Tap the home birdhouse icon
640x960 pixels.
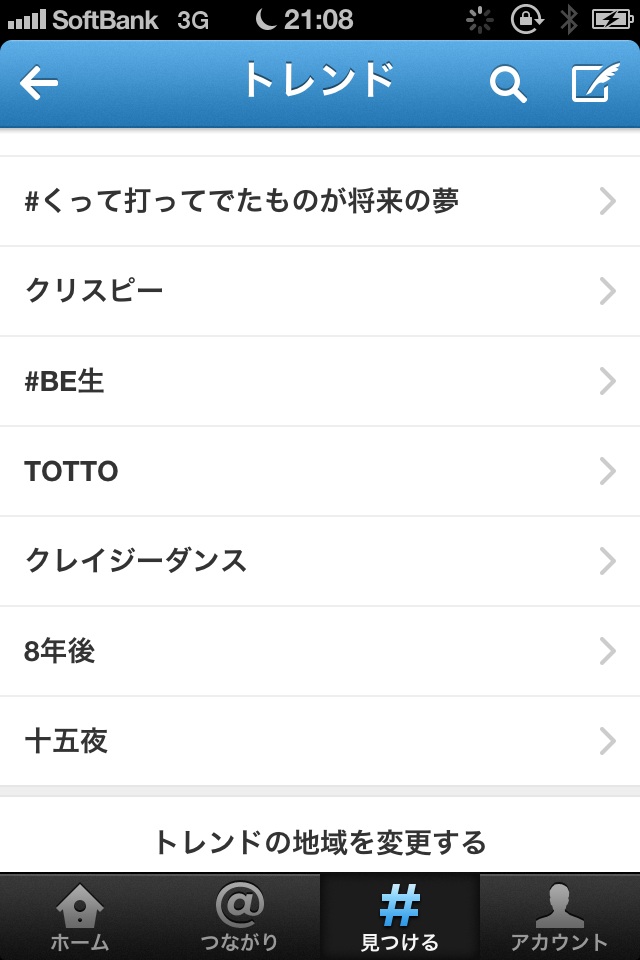[79, 905]
